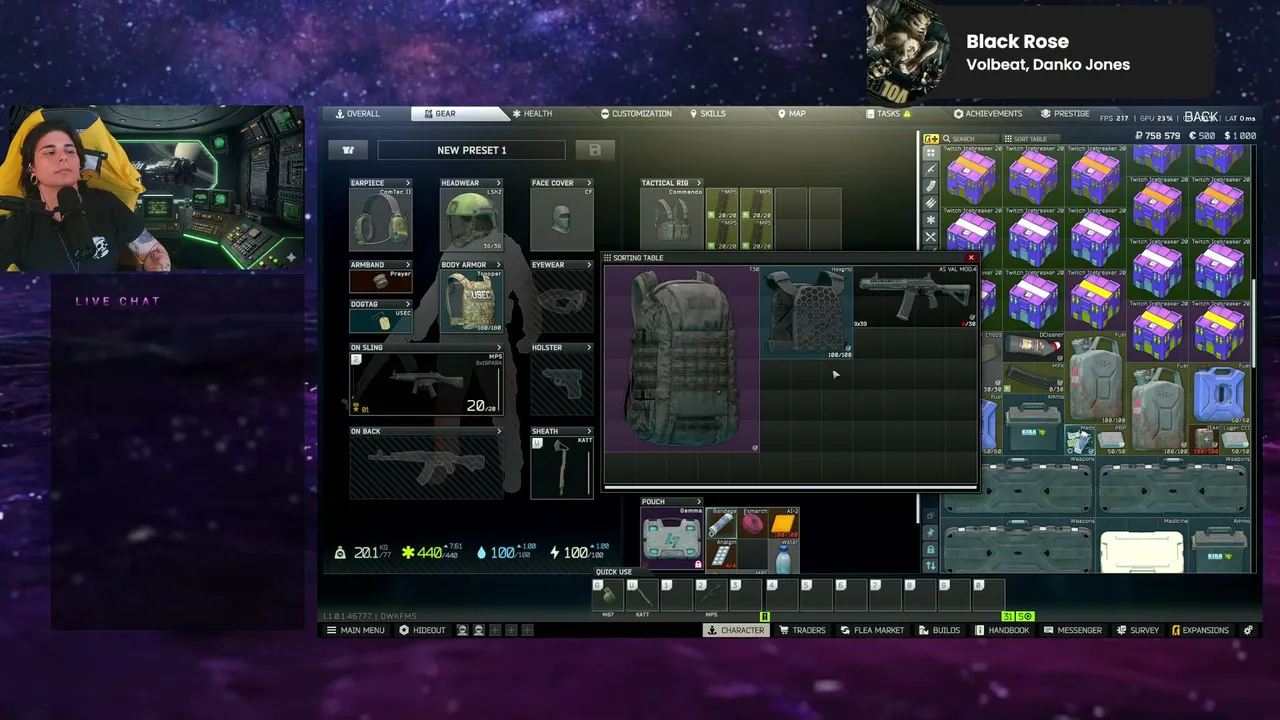Screen dimensions: 1280x720
Task: Open the Map tab
Action: [792, 114]
